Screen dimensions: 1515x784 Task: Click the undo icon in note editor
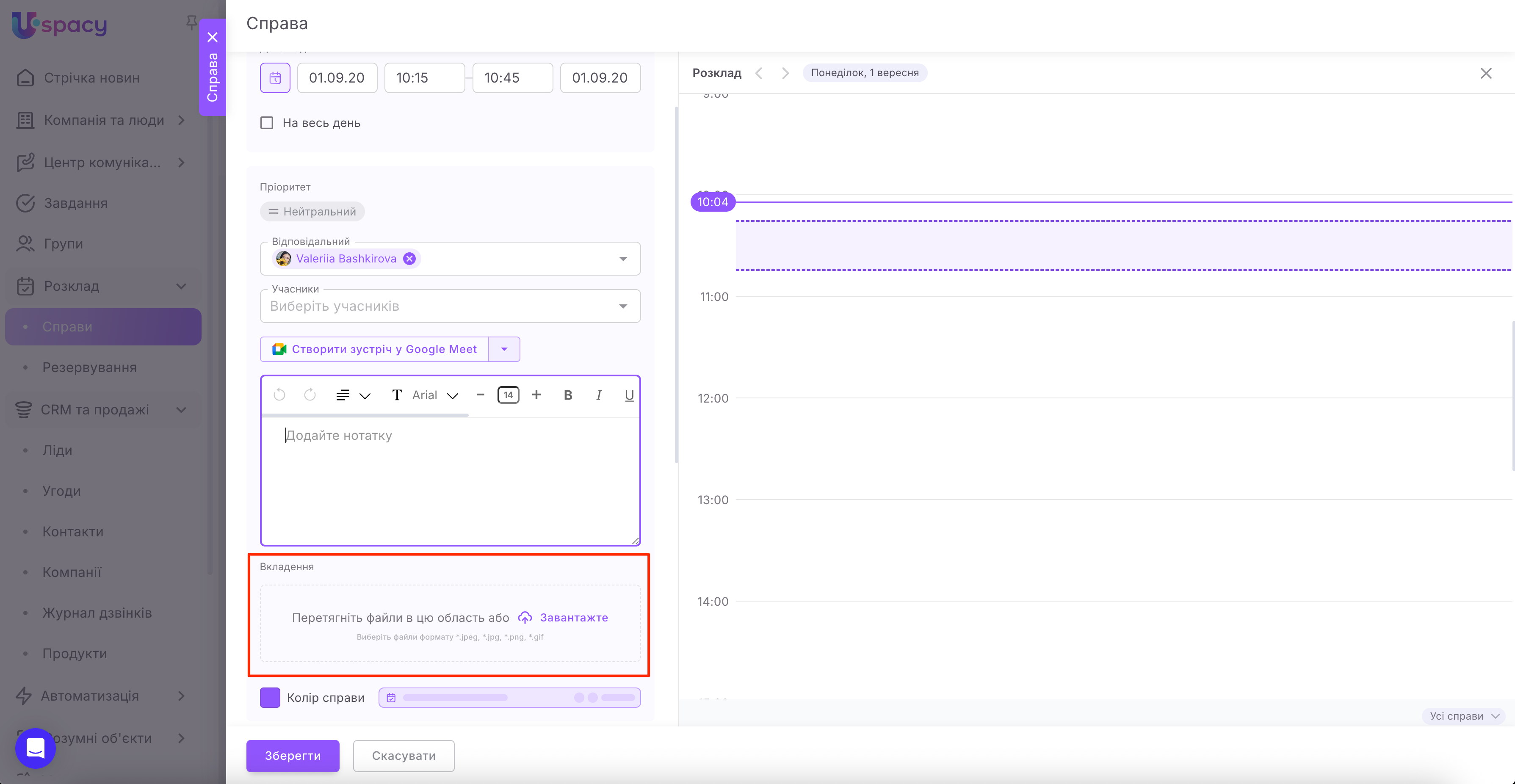(x=279, y=395)
